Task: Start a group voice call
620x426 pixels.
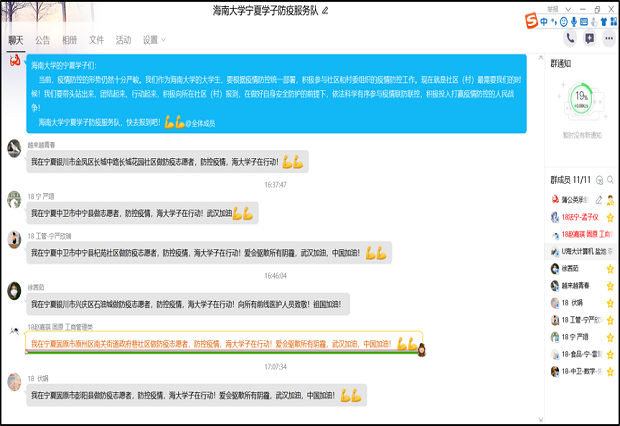Action: [569, 38]
